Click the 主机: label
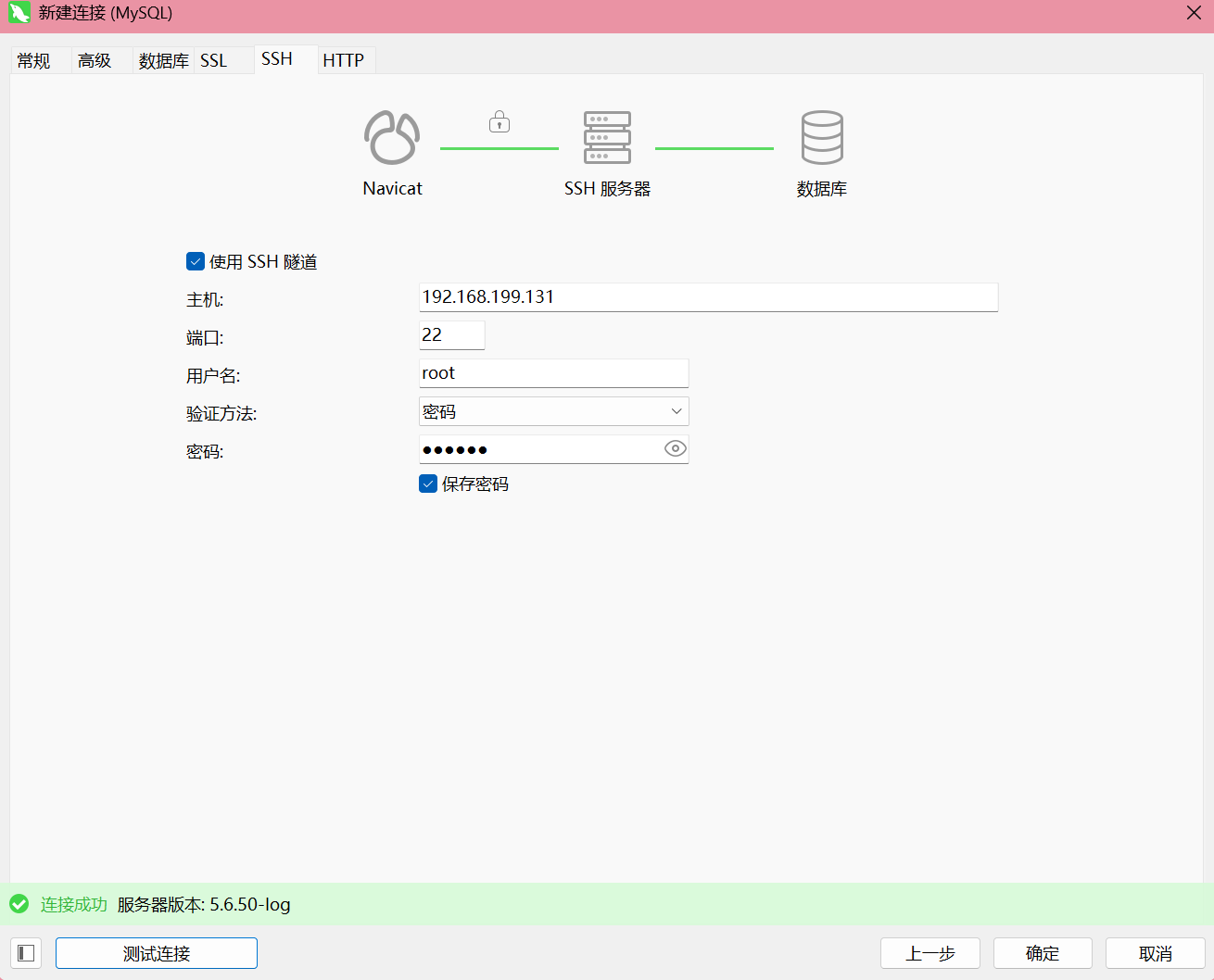Screen dimensions: 1214x980 tap(205, 300)
